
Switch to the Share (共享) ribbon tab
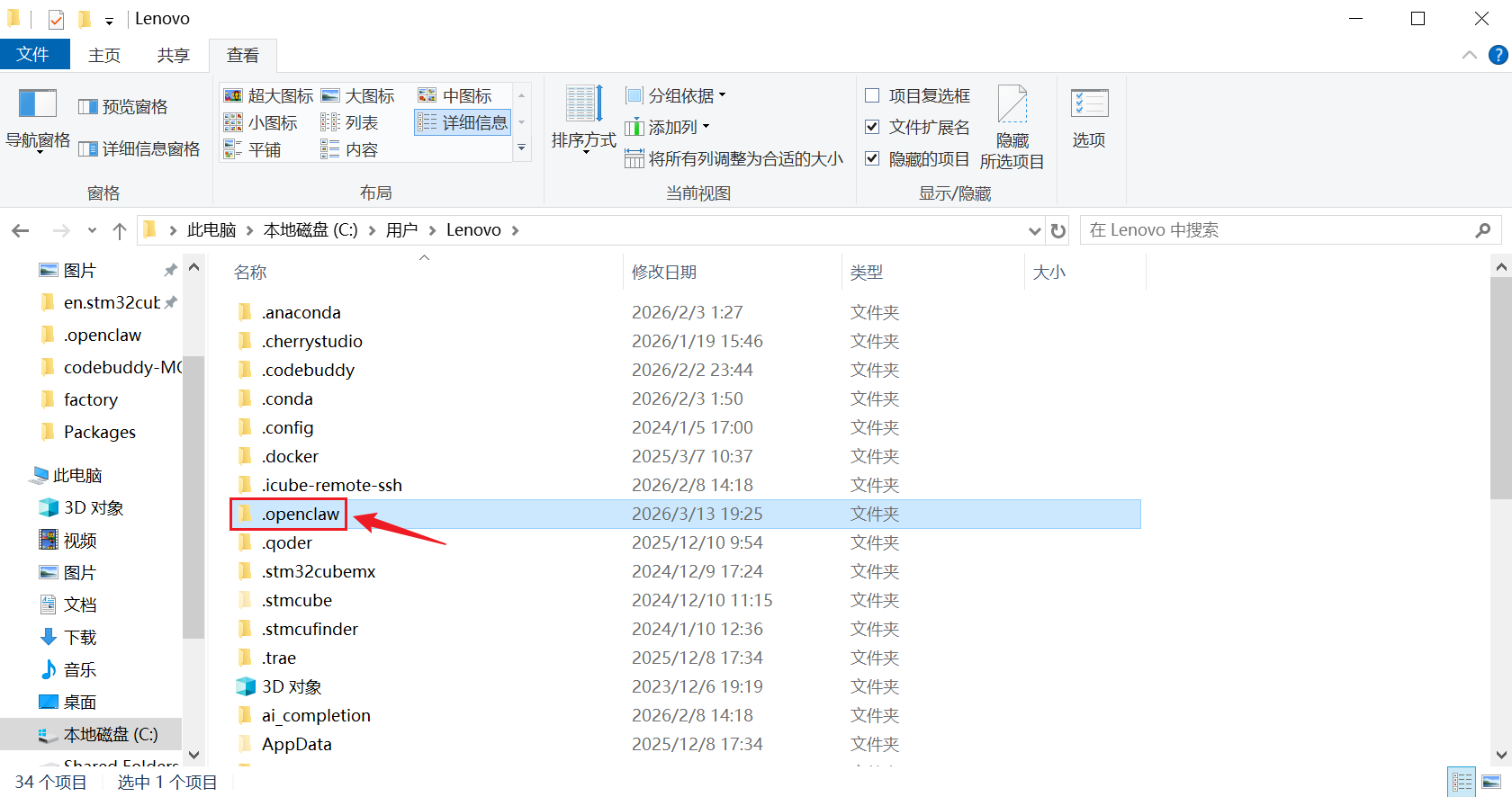(174, 56)
